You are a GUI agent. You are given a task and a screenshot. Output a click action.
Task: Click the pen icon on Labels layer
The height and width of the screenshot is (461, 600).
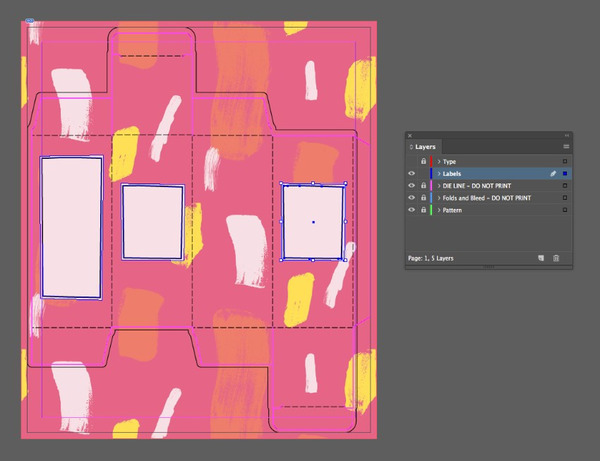[552, 173]
